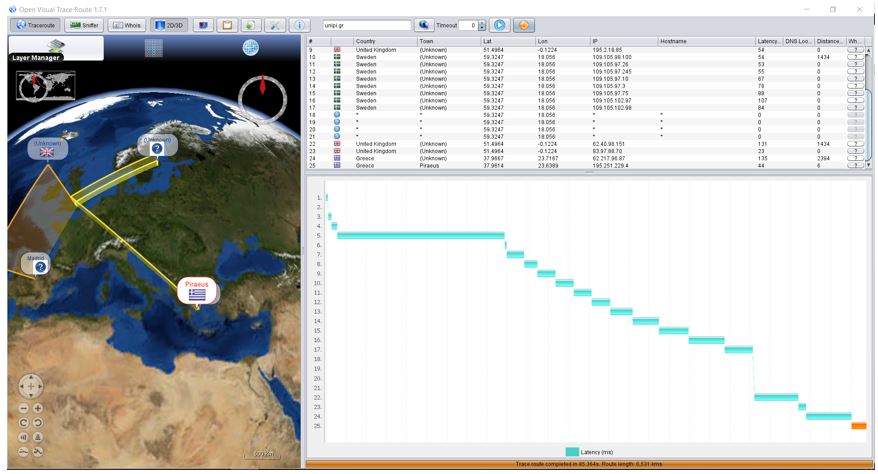Sort table by Hostname column header
This screenshot has width=878, height=474.
point(706,41)
